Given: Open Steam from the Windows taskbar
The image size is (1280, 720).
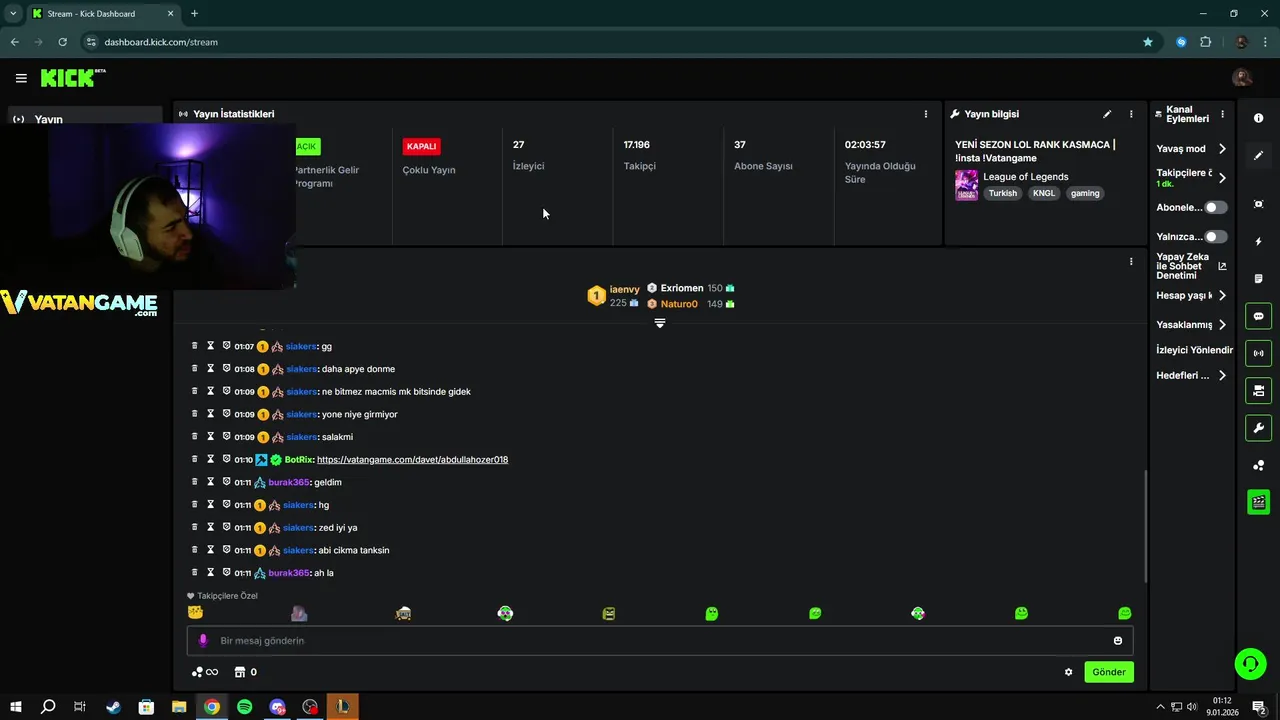Looking at the screenshot, I should 113,707.
